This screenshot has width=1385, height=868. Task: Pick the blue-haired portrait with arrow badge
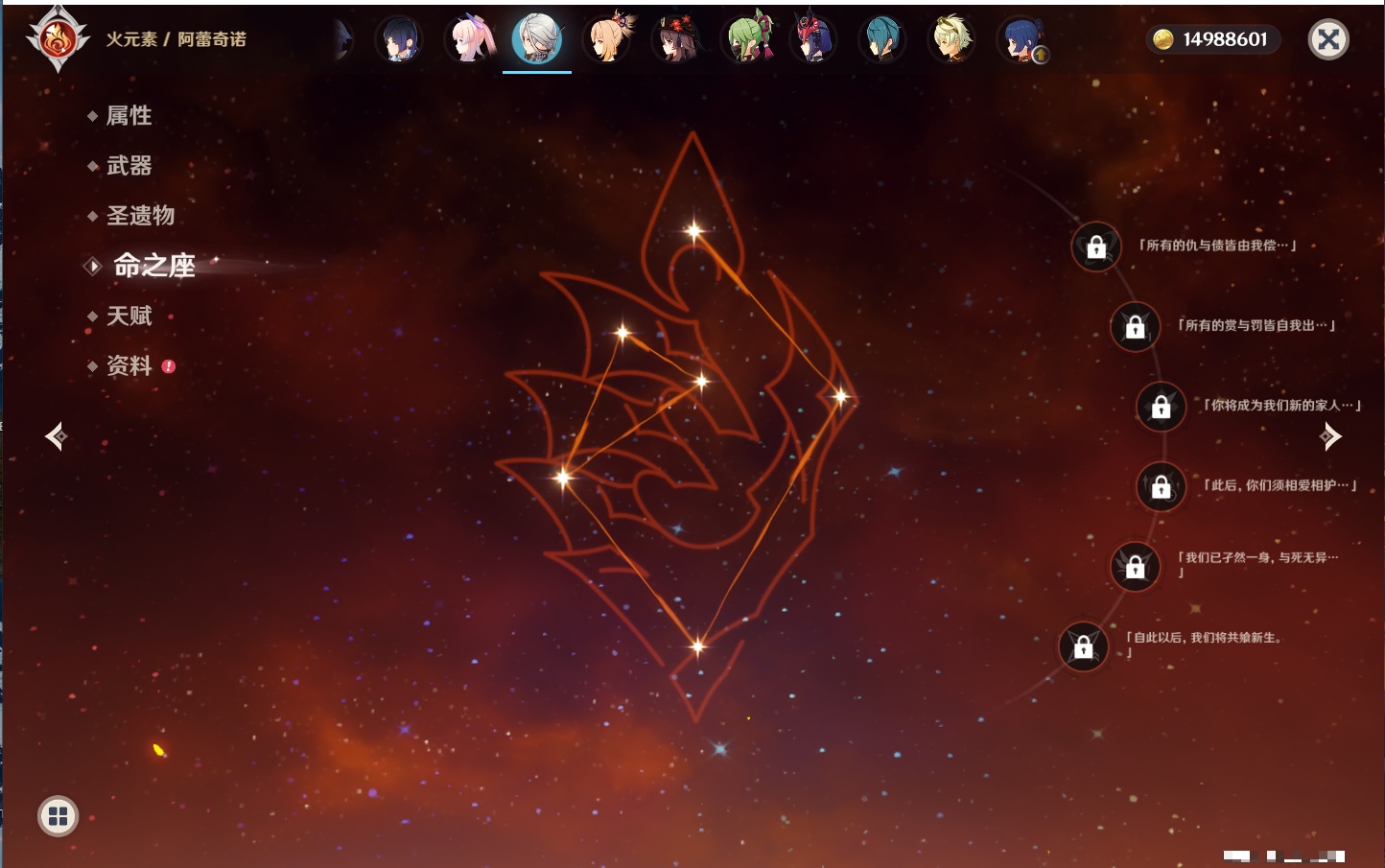click(1022, 39)
